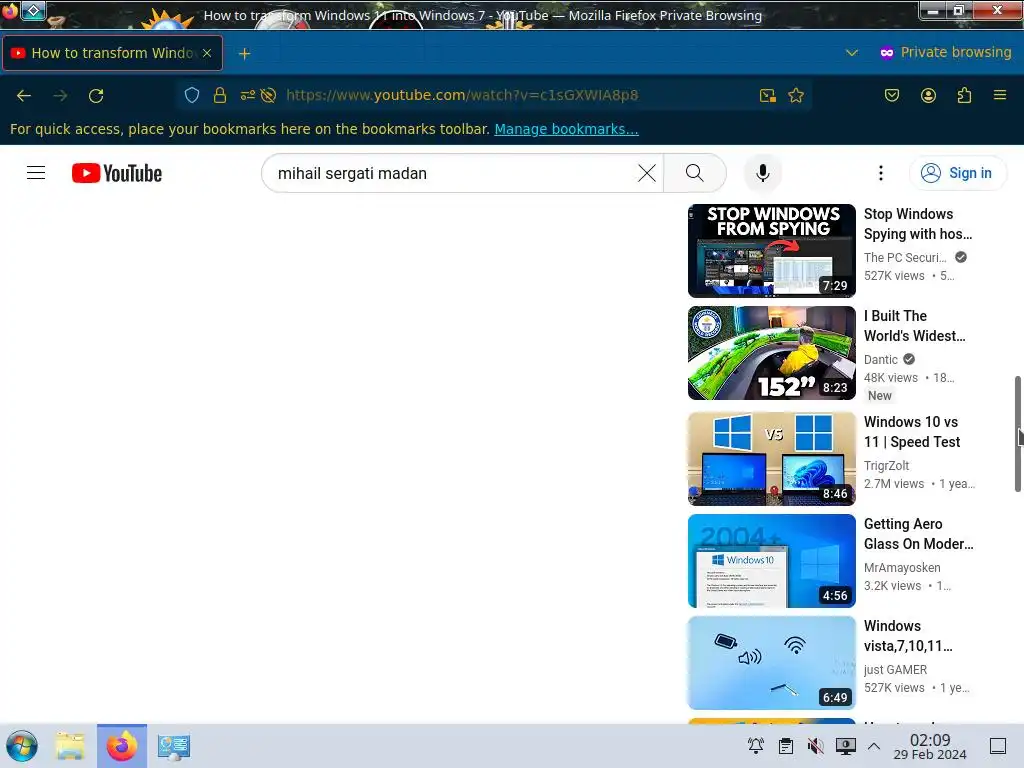Open the site permissions icon in address bar
The width and height of the screenshot is (1024, 768).
tap(248, 95)
